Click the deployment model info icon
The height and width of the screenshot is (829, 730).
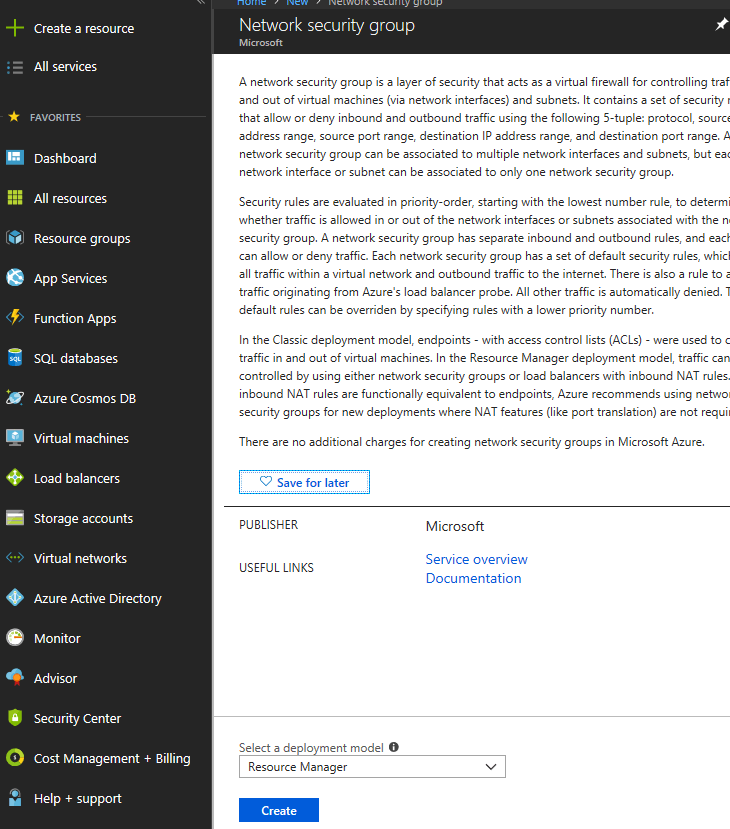click(x=394, y=747)
